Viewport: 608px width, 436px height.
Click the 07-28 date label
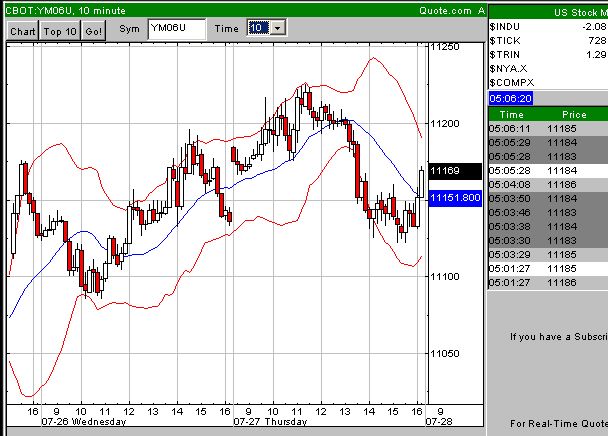[439, 422]
